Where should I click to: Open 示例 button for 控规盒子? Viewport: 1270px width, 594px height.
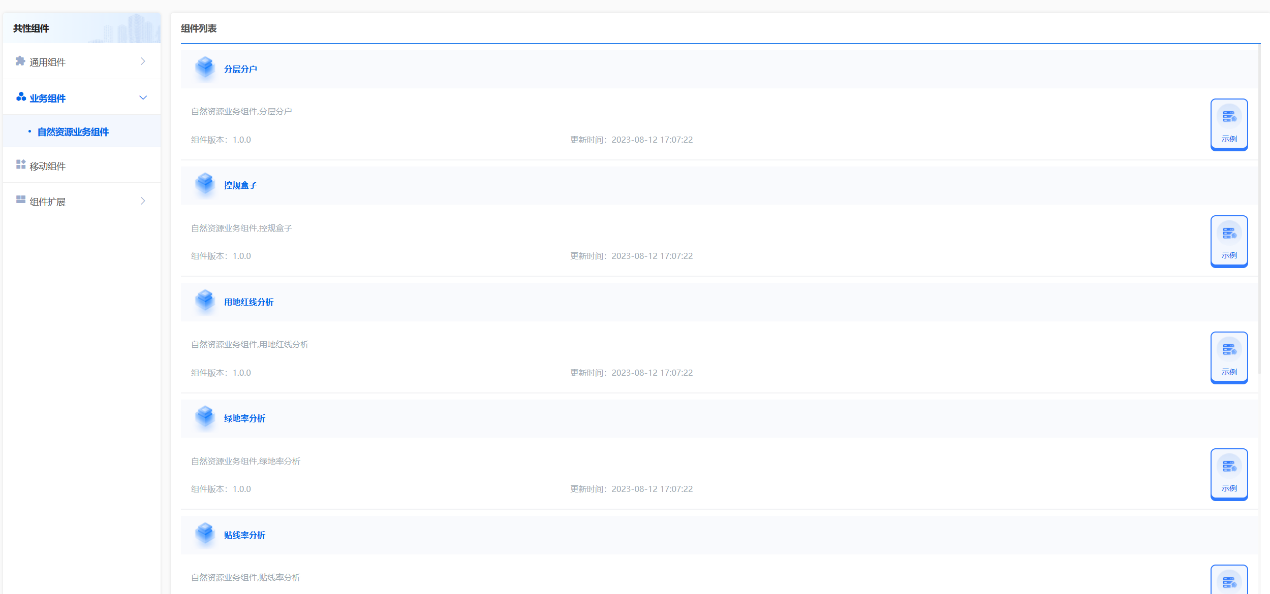(1229, 241)
